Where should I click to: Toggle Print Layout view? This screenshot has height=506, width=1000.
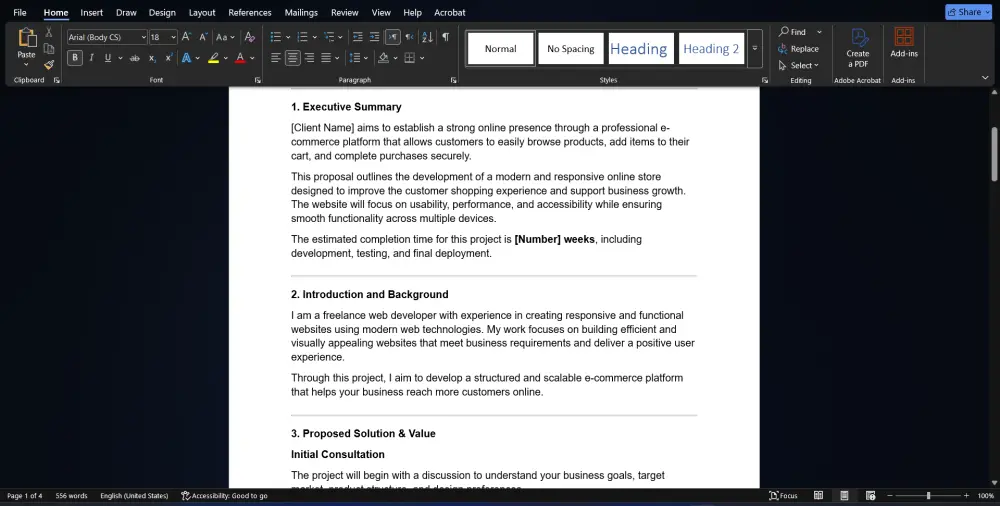(x=844, y=496)
